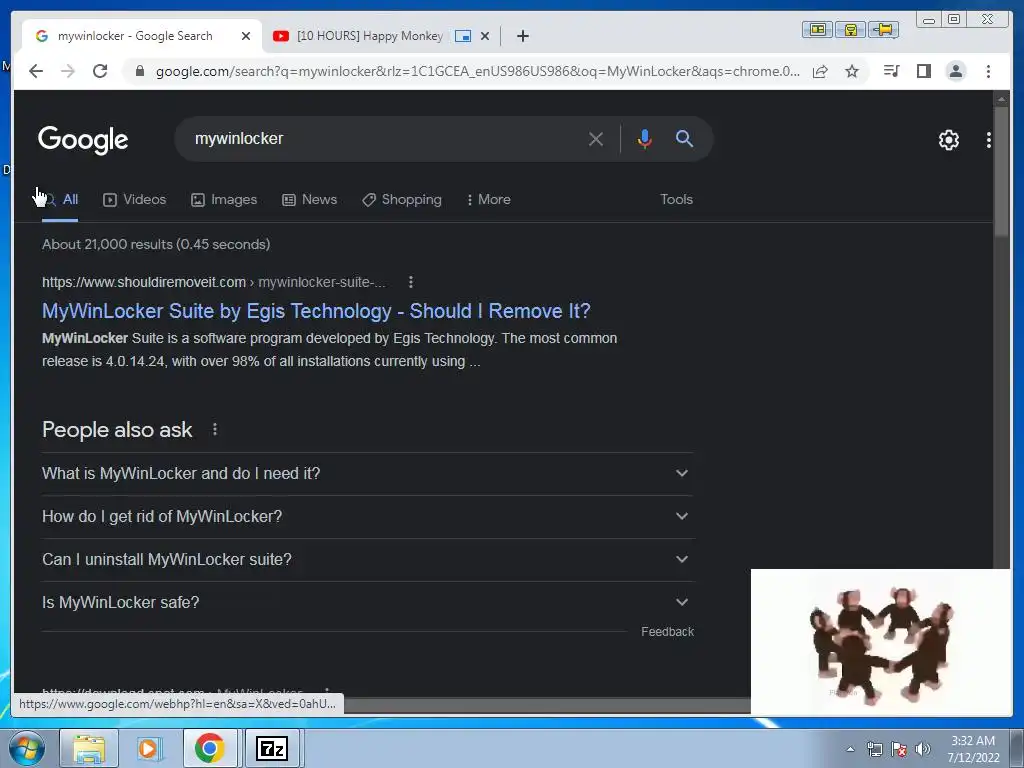Click picture-in-picture indicator on YouTube tab

[463, 36]
